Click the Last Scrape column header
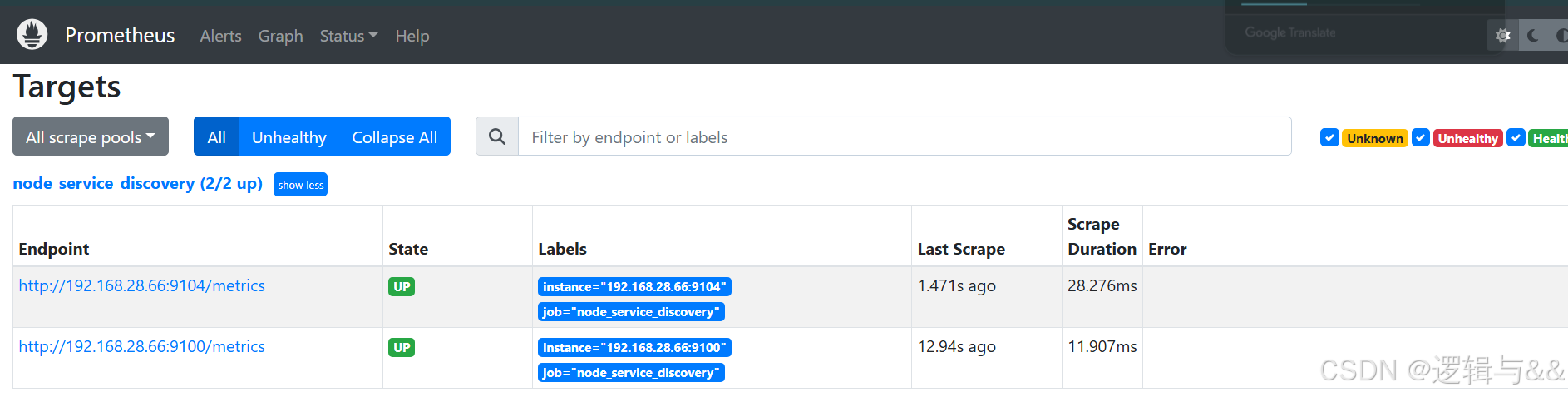The height and width of the screenshot is (397, 1568). pyautogui.click(x=961, y=249)
